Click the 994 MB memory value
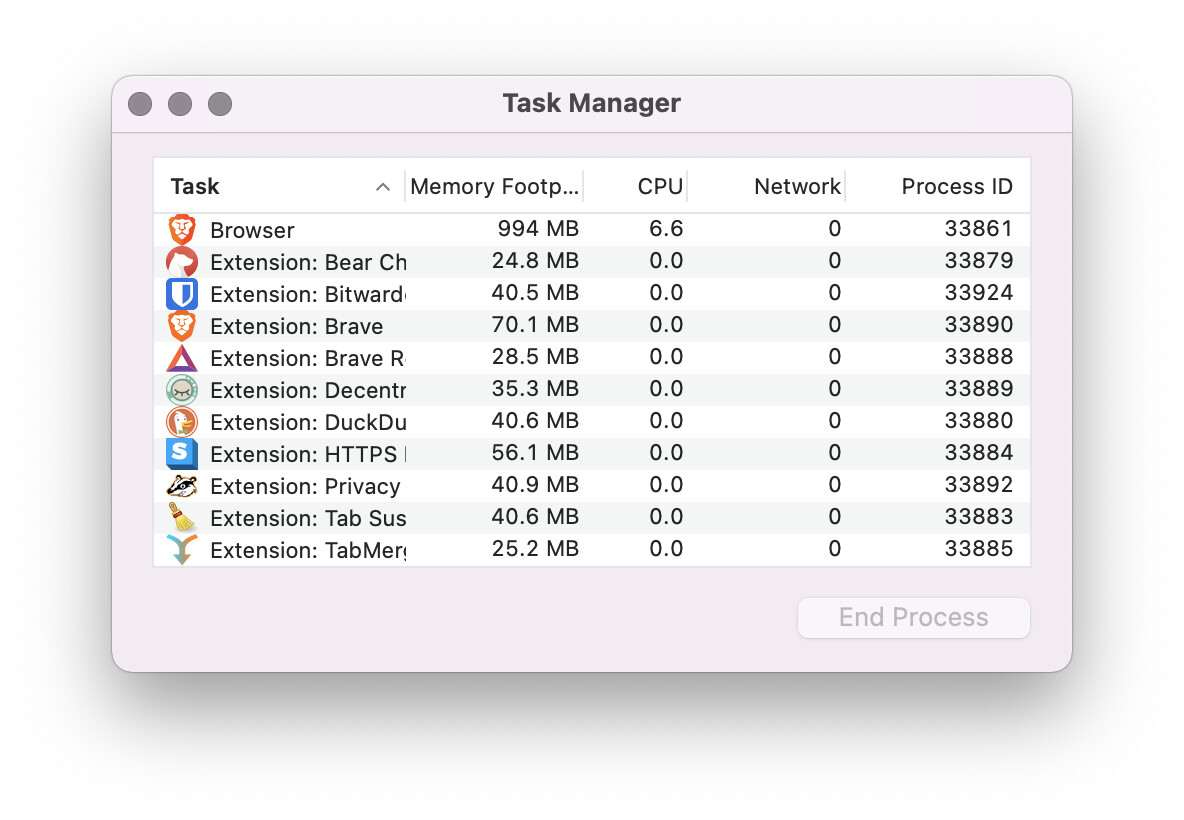The image size is (1184, 820). click(538, 229)
